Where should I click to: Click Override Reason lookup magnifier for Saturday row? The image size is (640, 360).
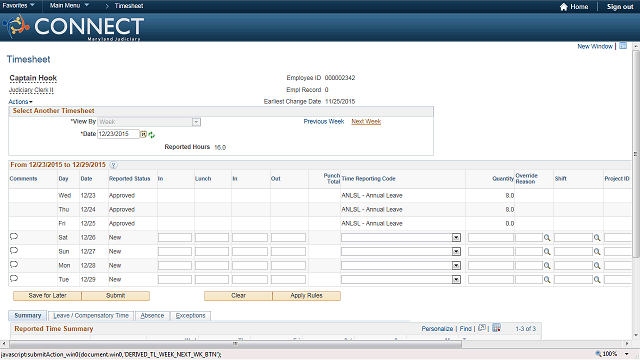point(547,238)
